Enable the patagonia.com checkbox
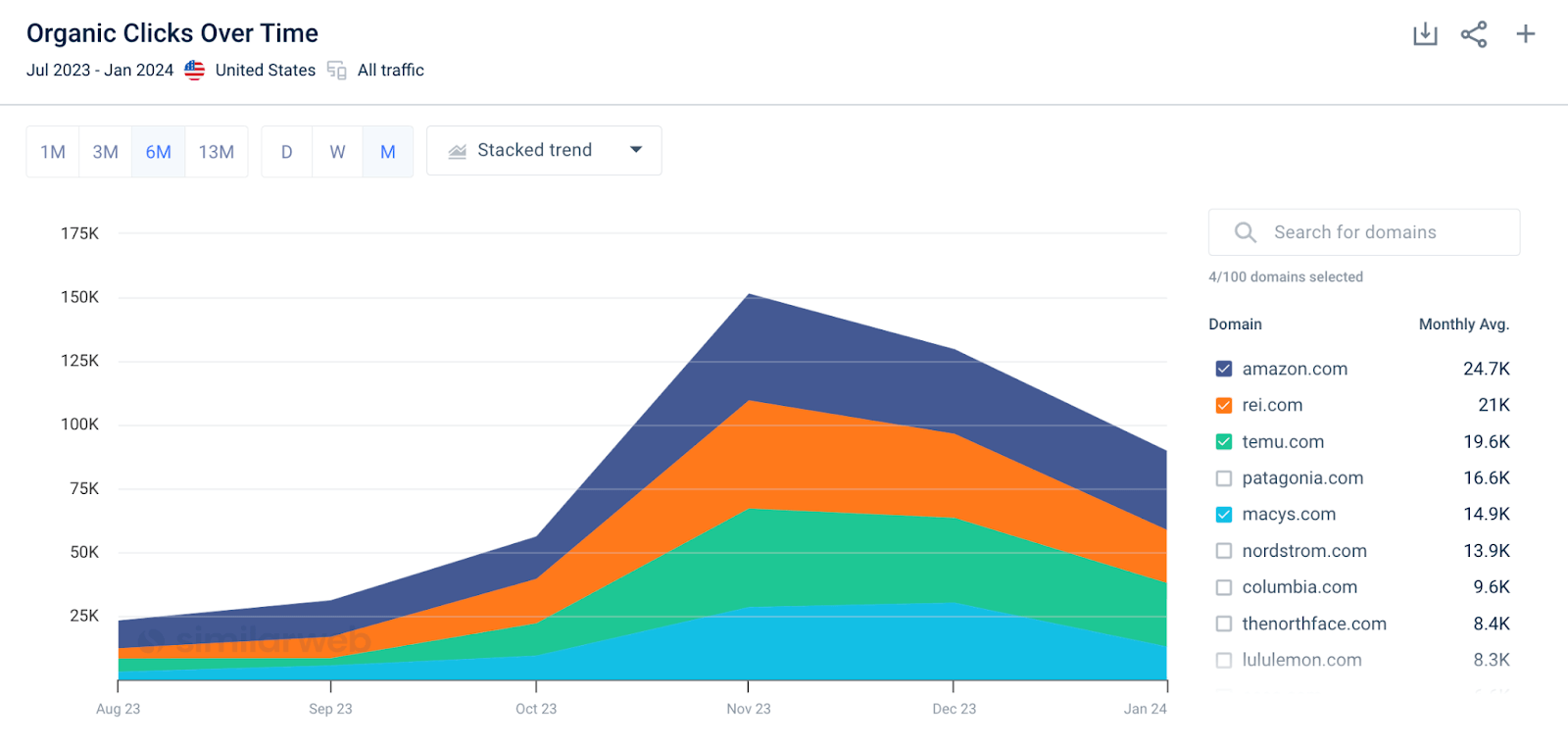The image size is (1568, 750). (x=1224, y=478)
